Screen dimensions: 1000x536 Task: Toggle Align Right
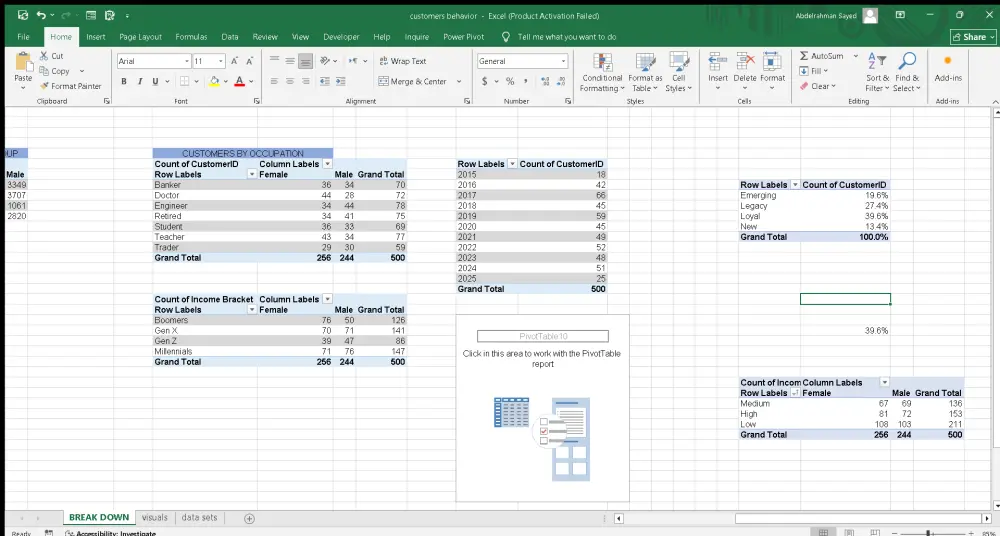tap(306, 82)
